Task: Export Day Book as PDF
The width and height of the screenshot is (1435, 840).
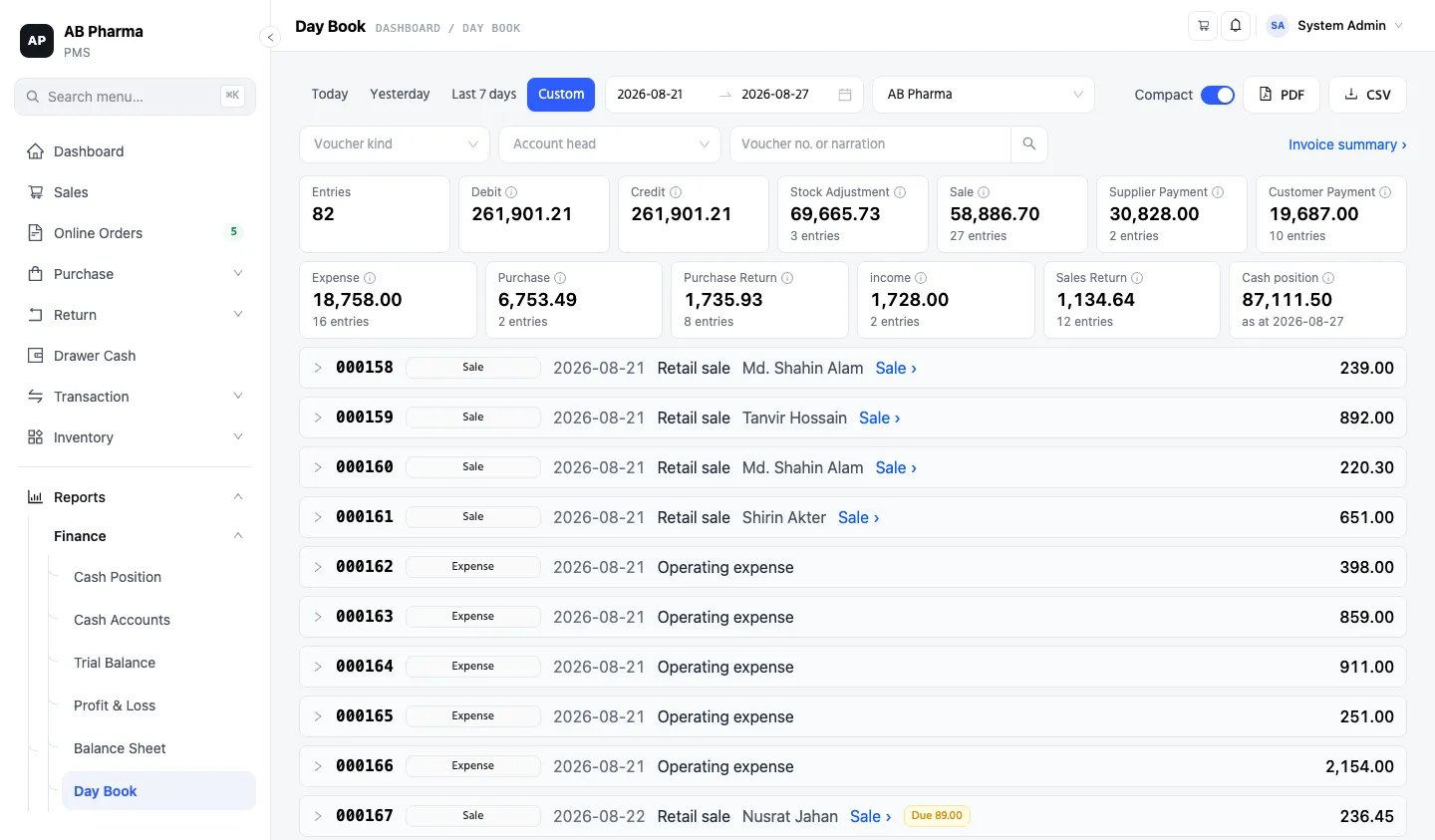Action: (1282, 95)
